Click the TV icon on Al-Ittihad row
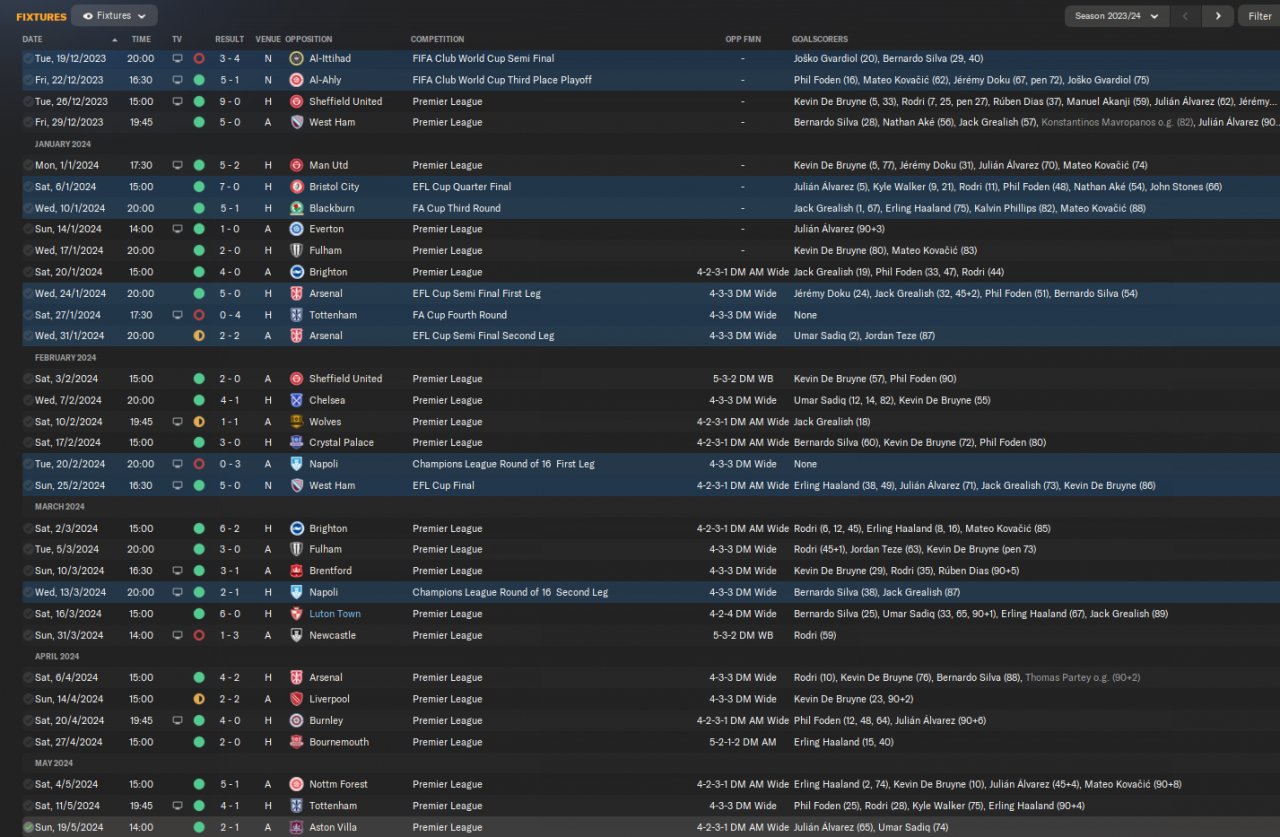This screenshot has height=837, width=1280. point(177,59)
